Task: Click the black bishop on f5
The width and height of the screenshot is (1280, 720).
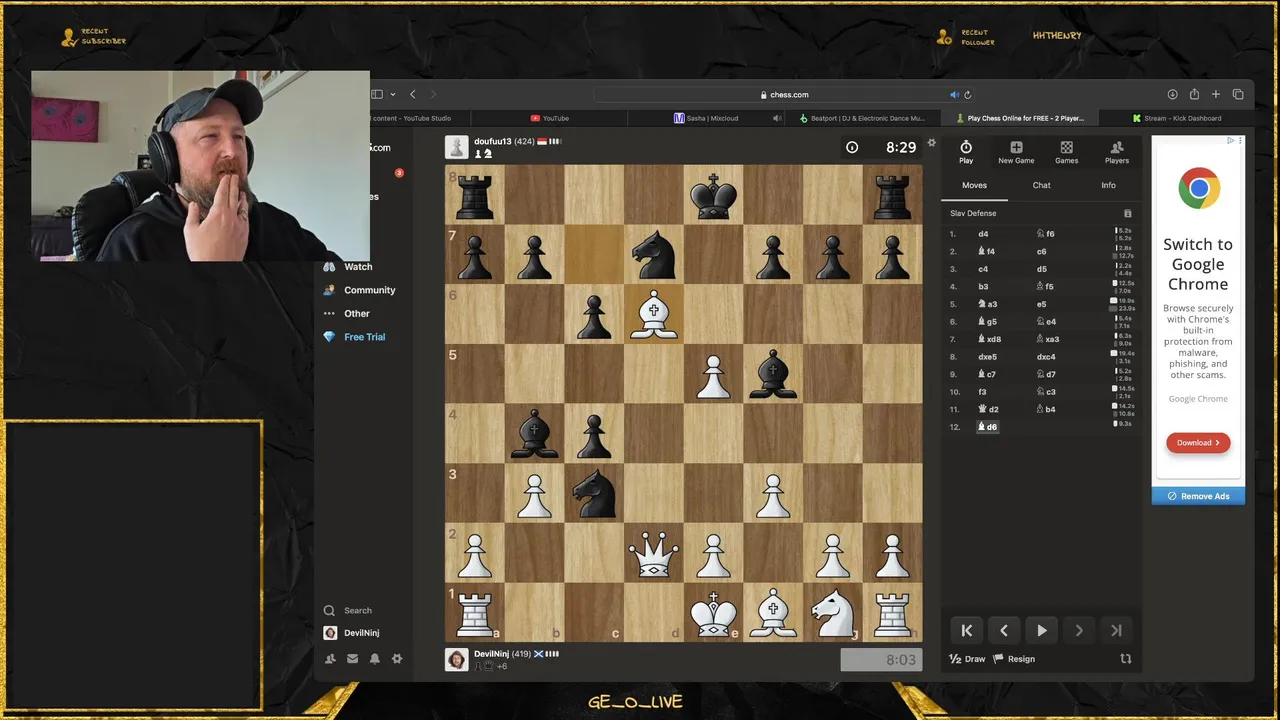Action: [773, 374]
